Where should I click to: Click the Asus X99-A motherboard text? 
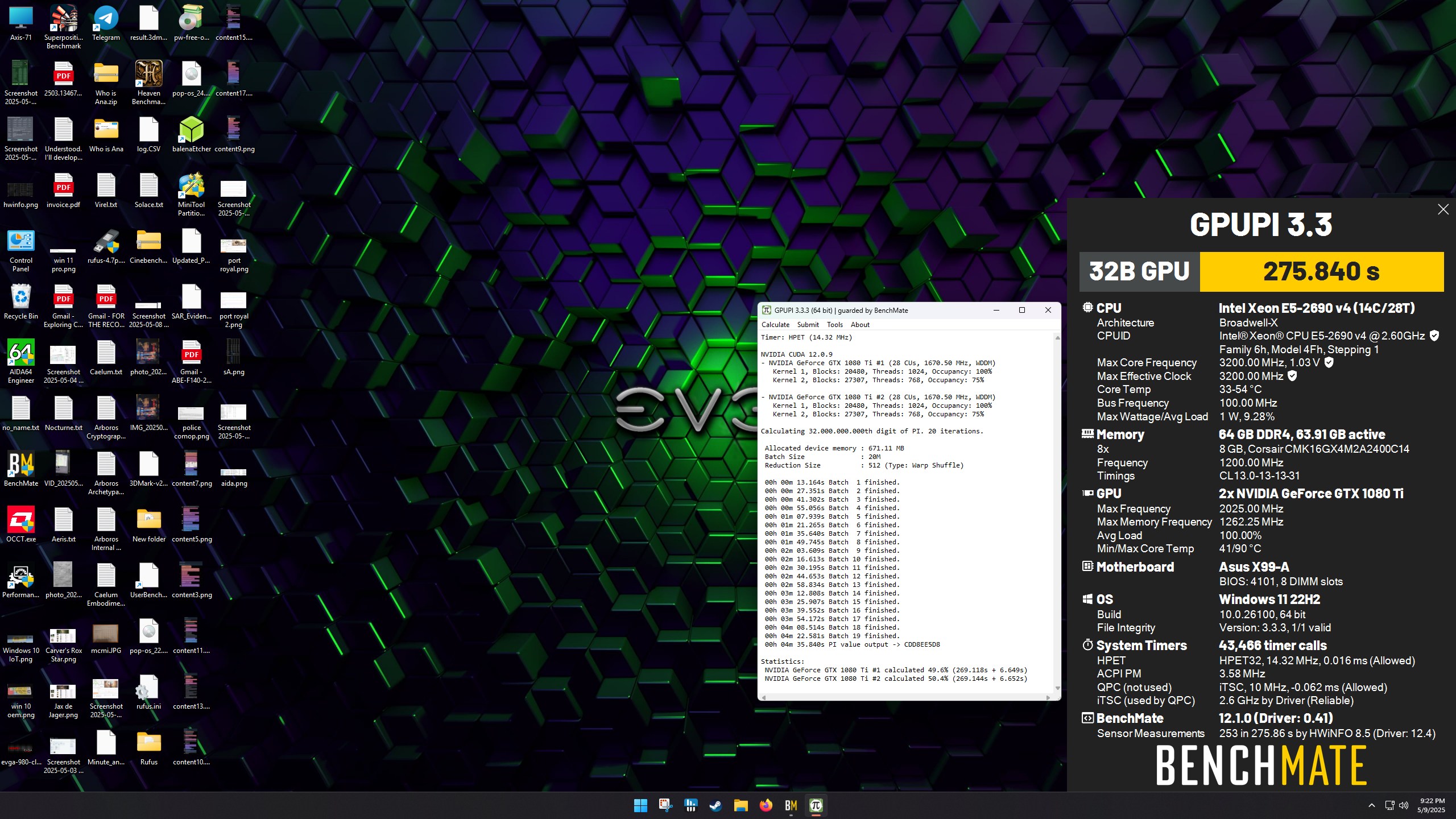click(1254, 567)
